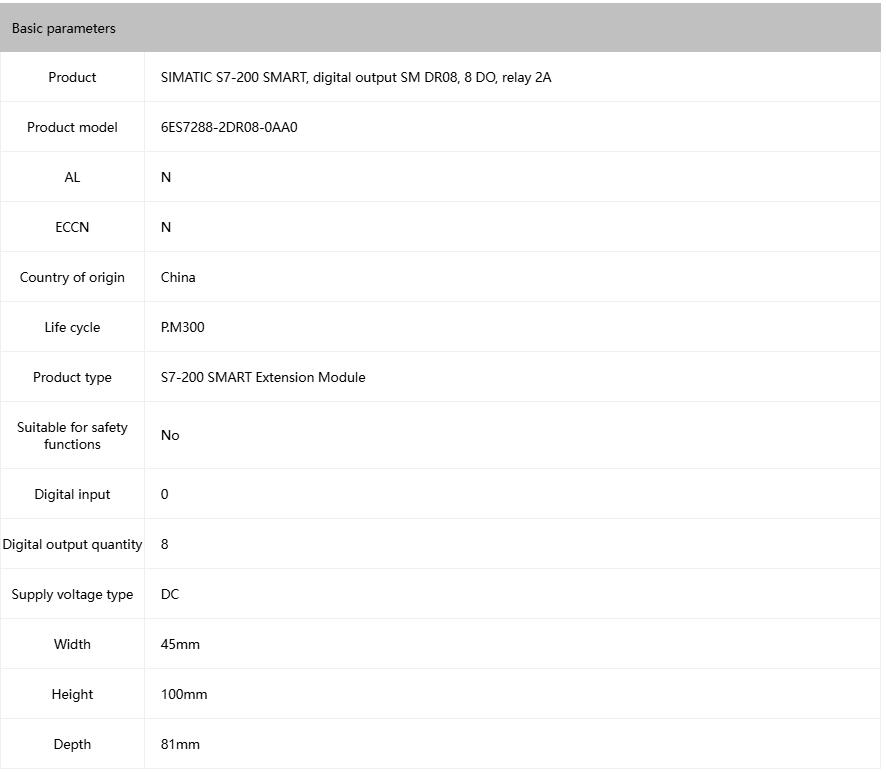Click the Product label cell

tap(72, 77)
